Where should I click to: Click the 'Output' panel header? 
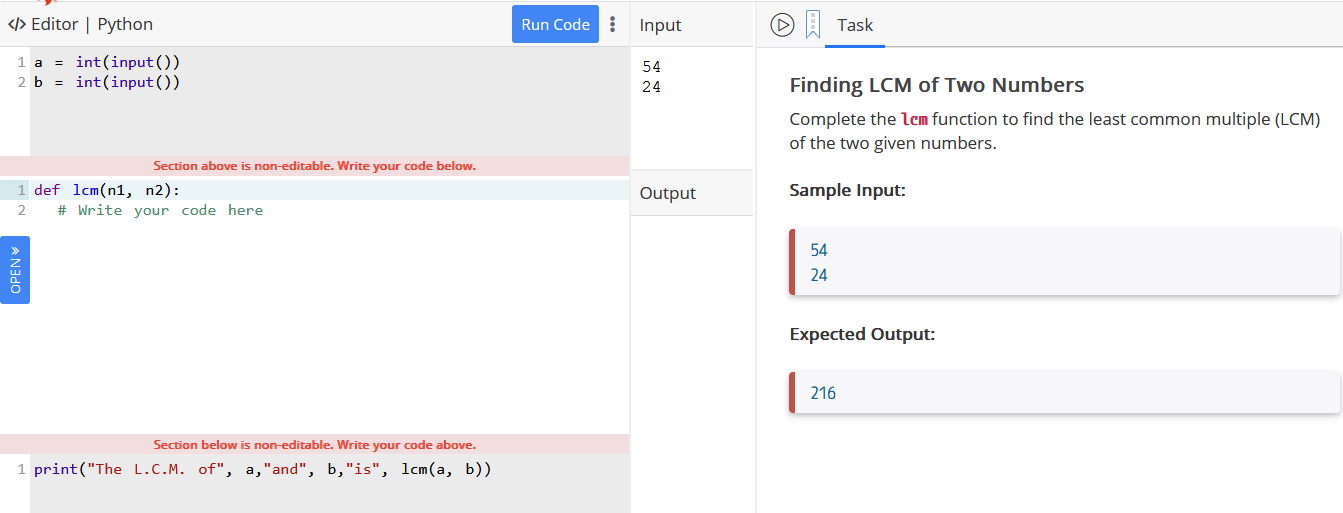667,193
